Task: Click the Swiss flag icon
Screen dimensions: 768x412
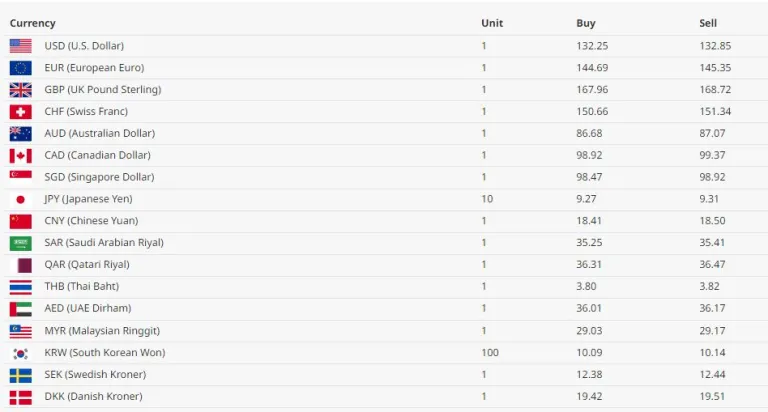Action: click(20, 112)
